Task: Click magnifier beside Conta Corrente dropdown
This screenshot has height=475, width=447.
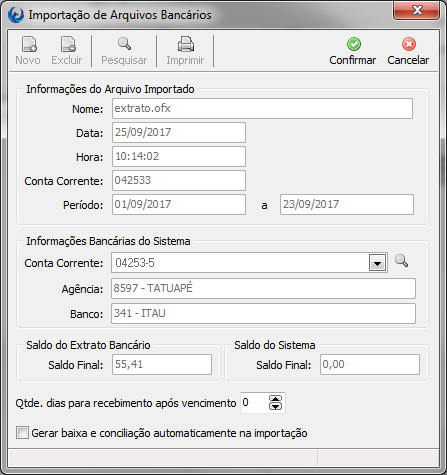Action: click(401, 261)
